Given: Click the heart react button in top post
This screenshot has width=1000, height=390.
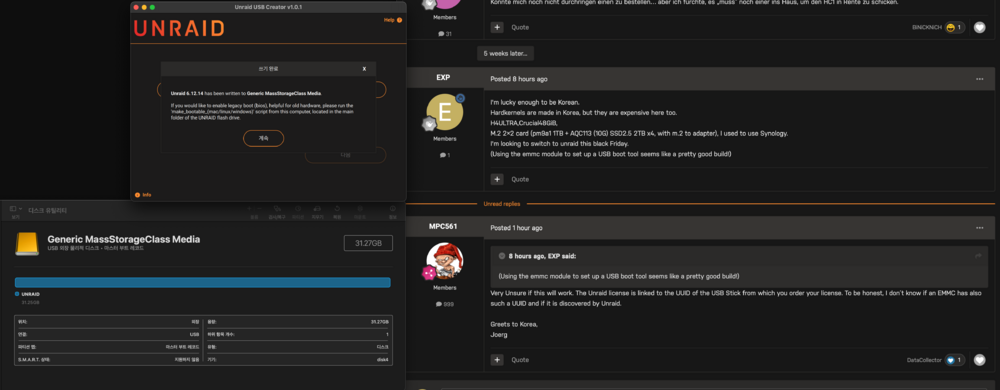Looking at the screenshot, I should point(980,27).
